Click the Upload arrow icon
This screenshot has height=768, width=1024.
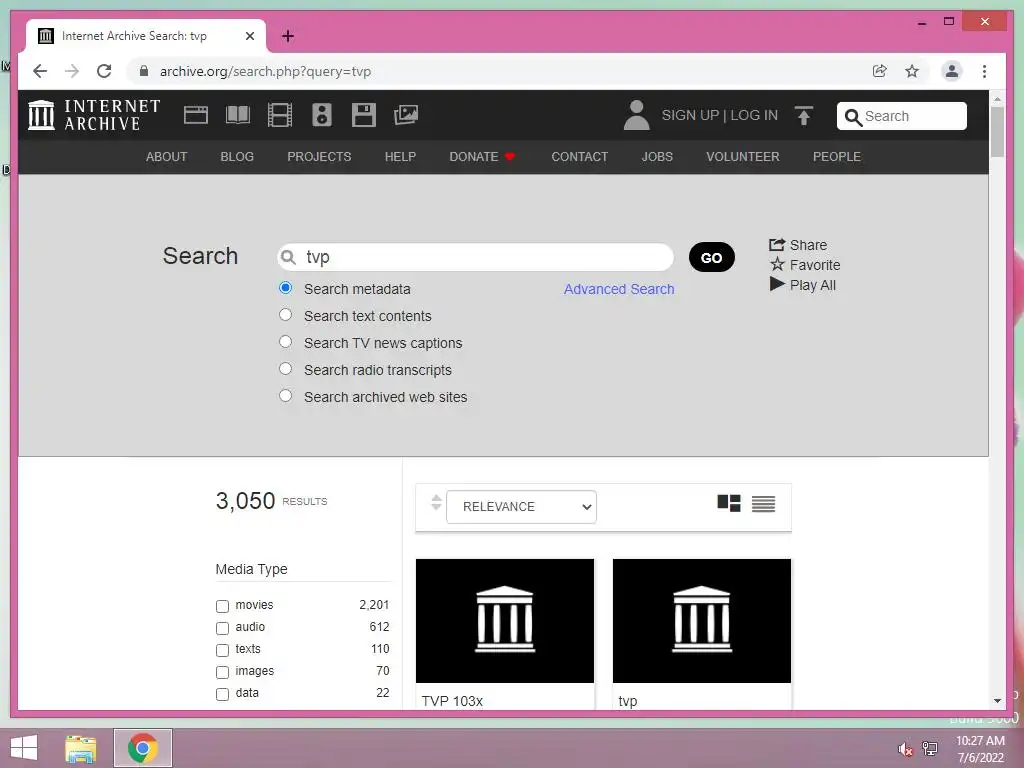(x=804, y=116)
